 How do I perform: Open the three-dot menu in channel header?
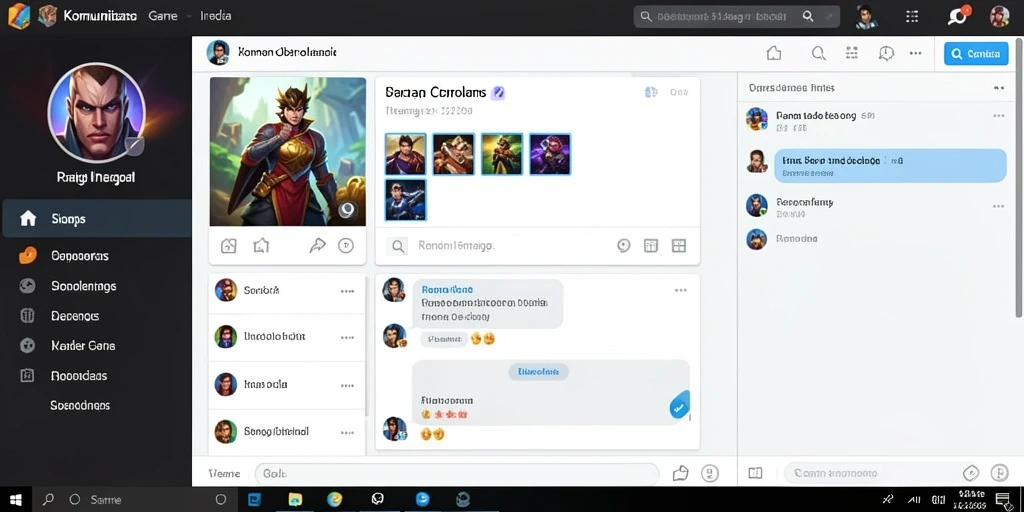[x=916, y=54]
